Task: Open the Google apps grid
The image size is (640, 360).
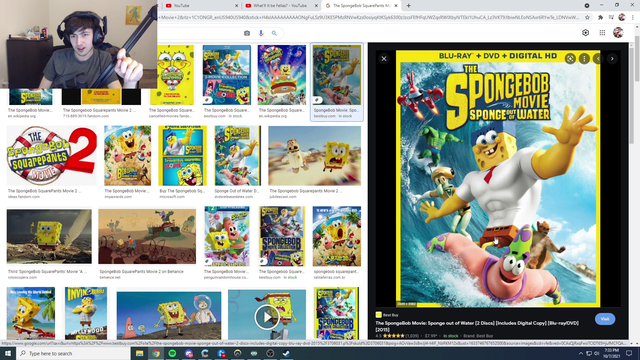Action: point(602,33)
